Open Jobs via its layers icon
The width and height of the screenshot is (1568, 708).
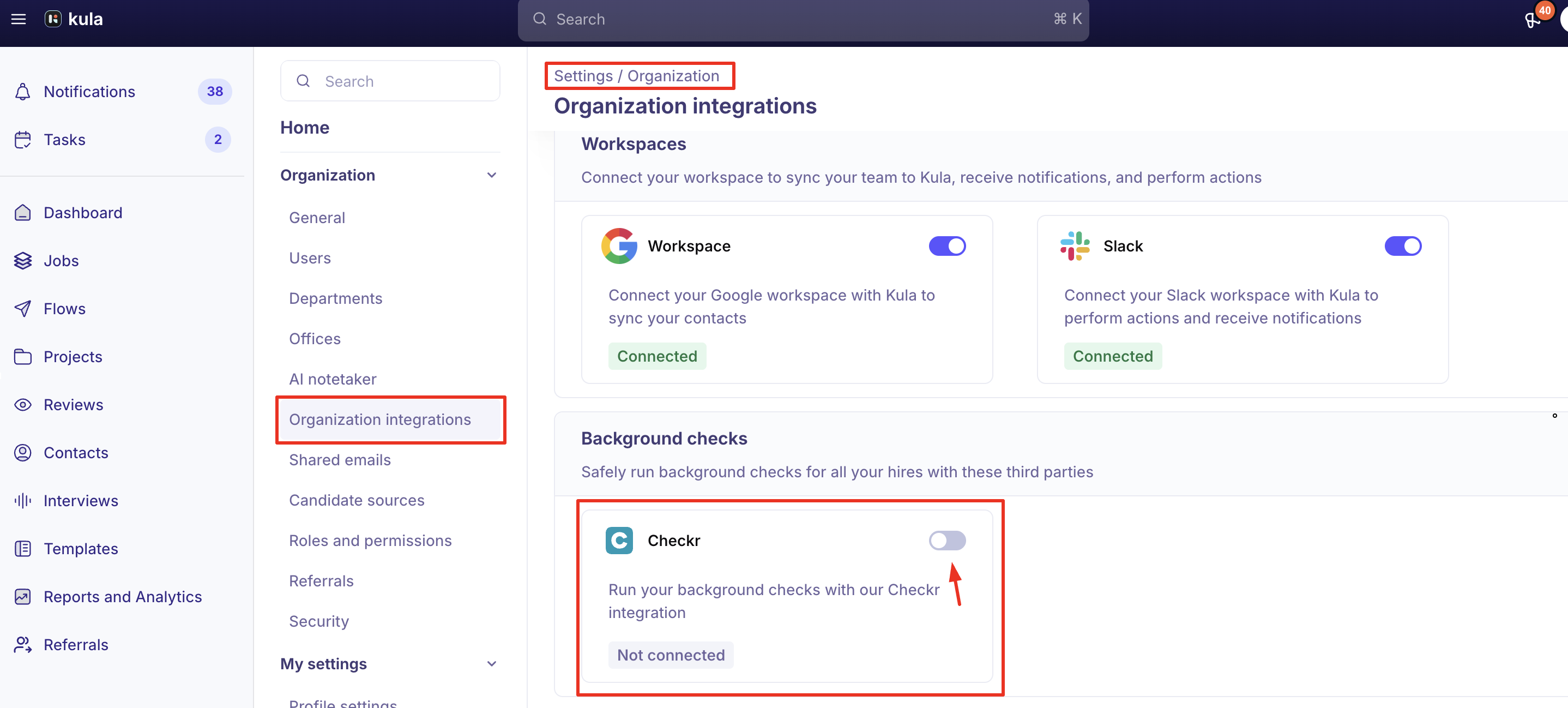tap(22, 261)
